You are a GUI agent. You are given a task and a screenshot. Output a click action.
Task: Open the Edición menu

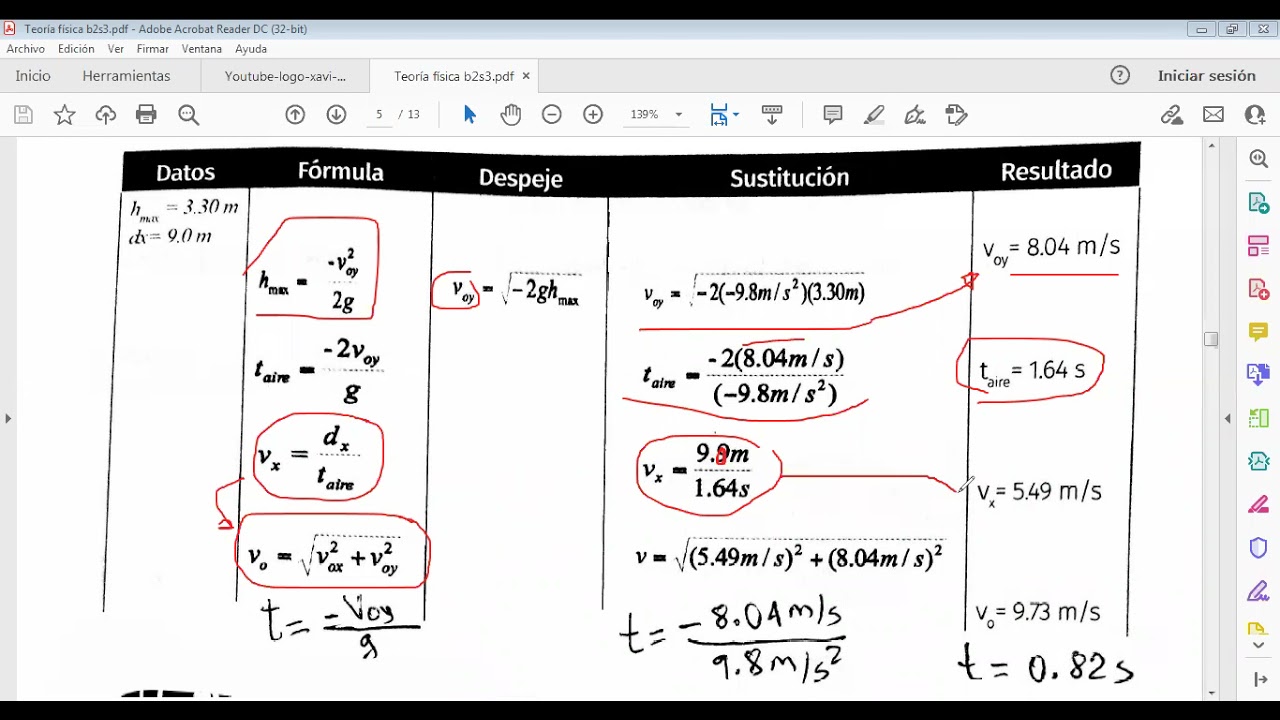point(76,49)
